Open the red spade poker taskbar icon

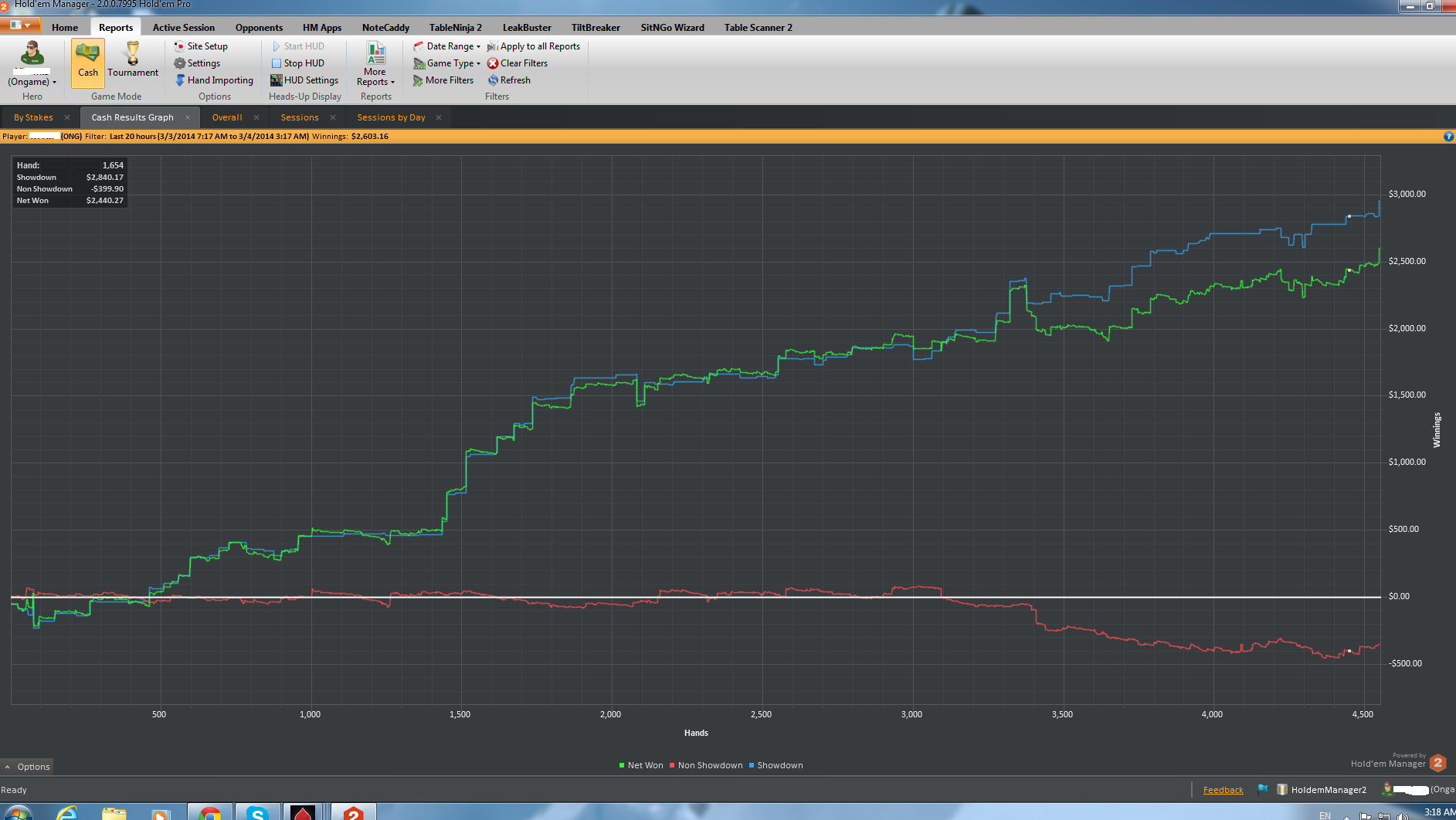[304, 812]
